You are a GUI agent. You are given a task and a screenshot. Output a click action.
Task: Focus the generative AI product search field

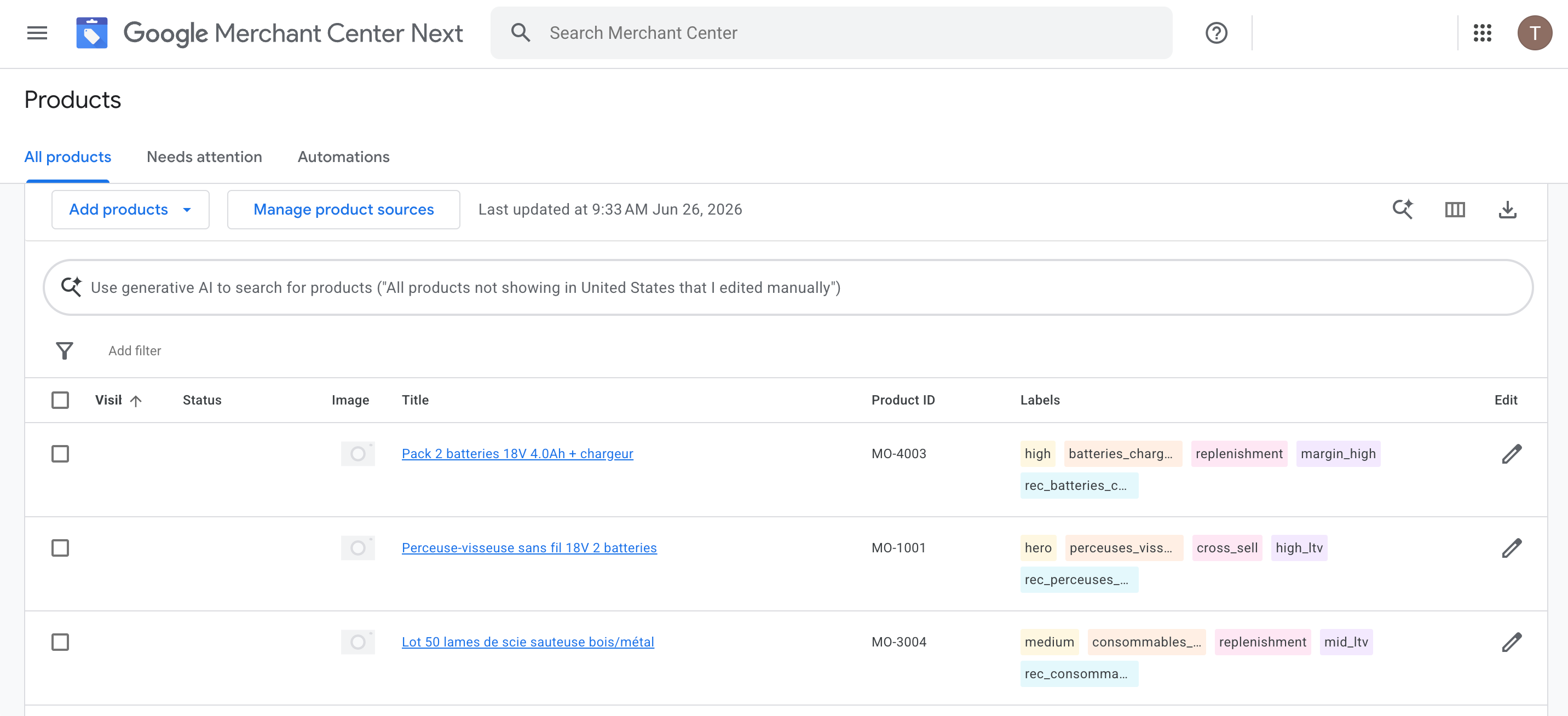pos(788,287)
